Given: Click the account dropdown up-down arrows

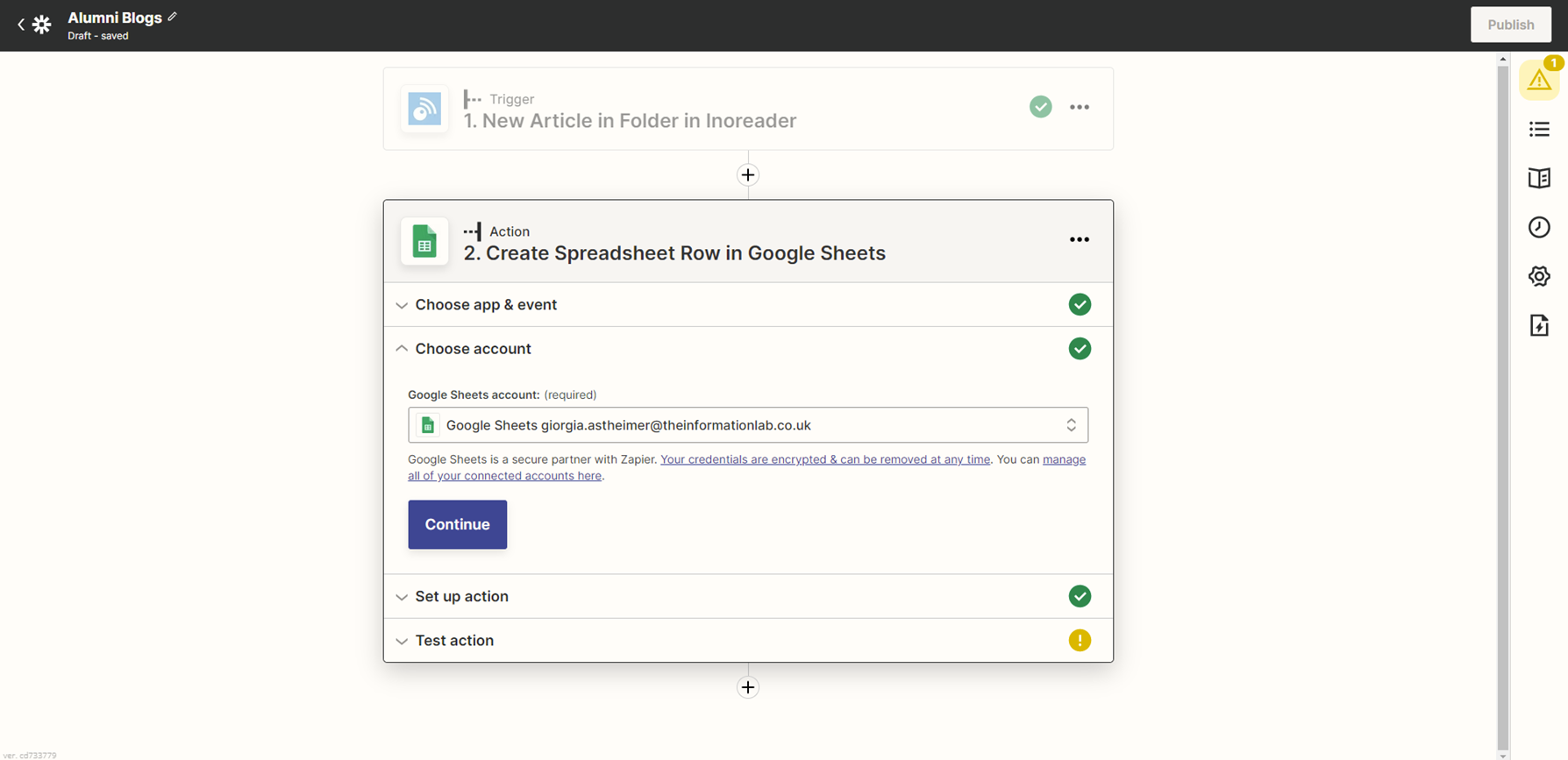Looking at the screenshot, I should click(x=1071, y=425).
